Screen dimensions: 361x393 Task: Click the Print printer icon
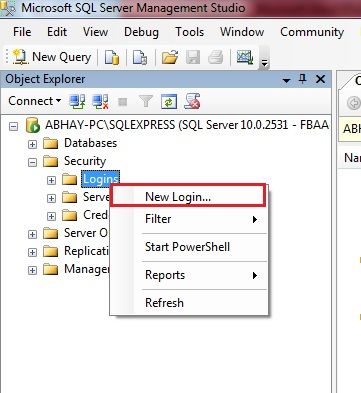(216, 57)
